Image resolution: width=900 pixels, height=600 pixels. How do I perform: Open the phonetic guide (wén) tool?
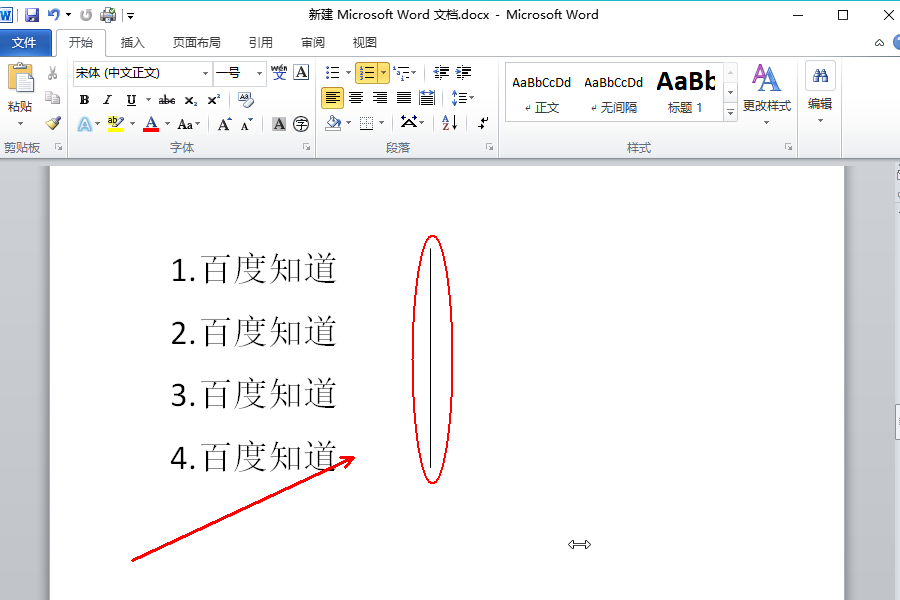point(279,72)
